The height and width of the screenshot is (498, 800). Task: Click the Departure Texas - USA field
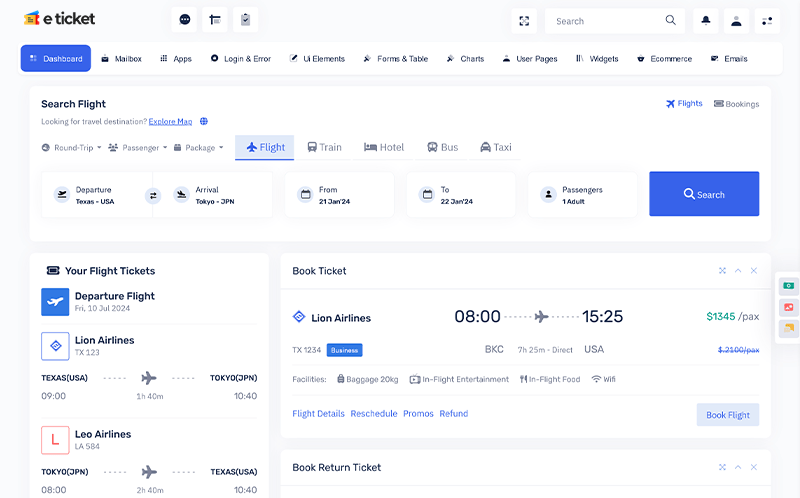click(x=97, y=195)
